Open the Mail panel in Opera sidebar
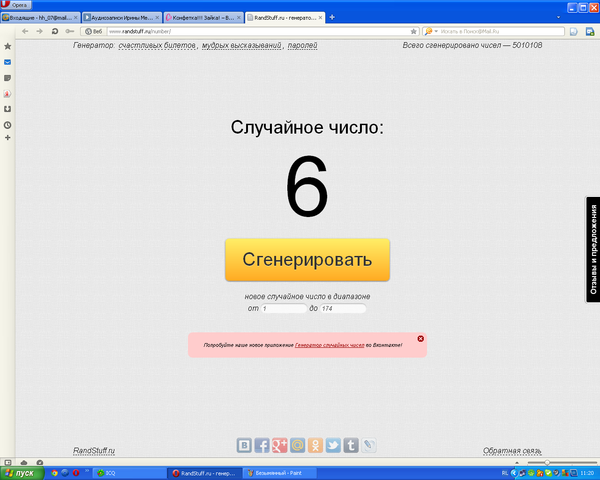Screen dimensions: 600x480 point(8,62)
